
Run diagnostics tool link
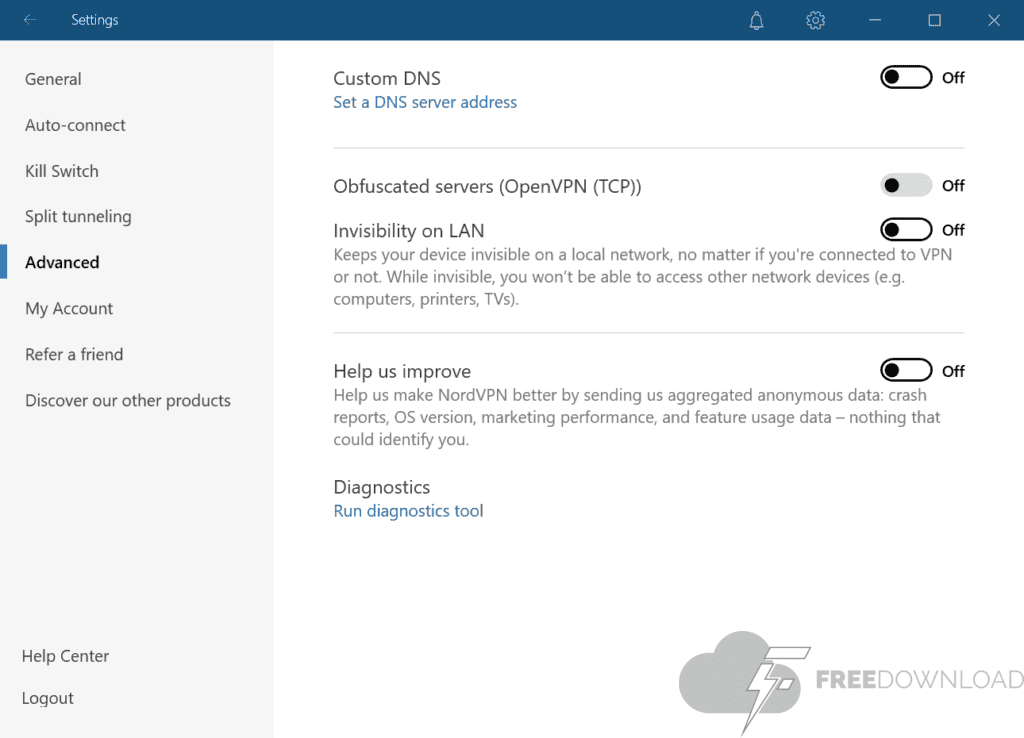point(408,511)
